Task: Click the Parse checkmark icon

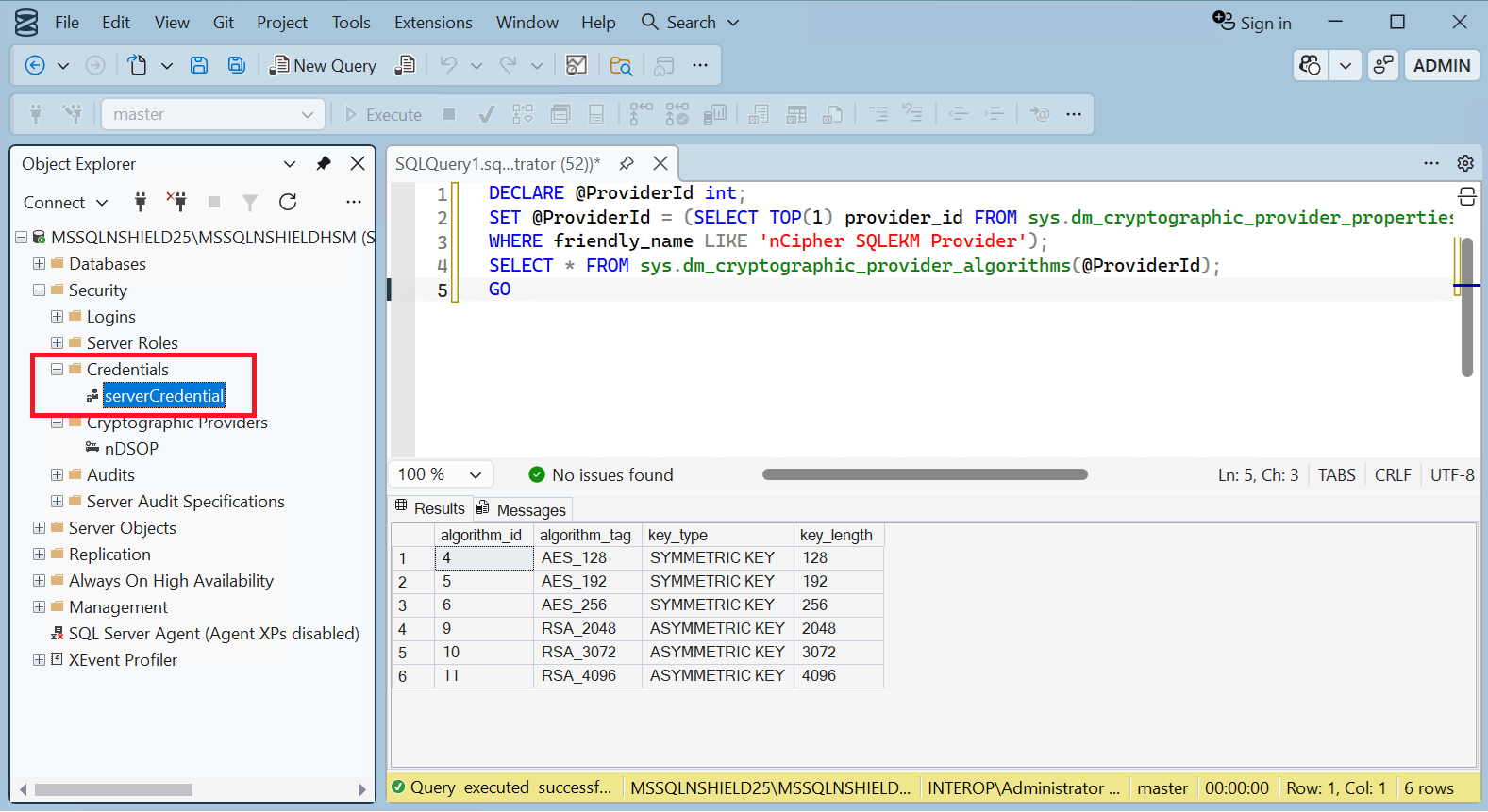Action: point(486,114)
